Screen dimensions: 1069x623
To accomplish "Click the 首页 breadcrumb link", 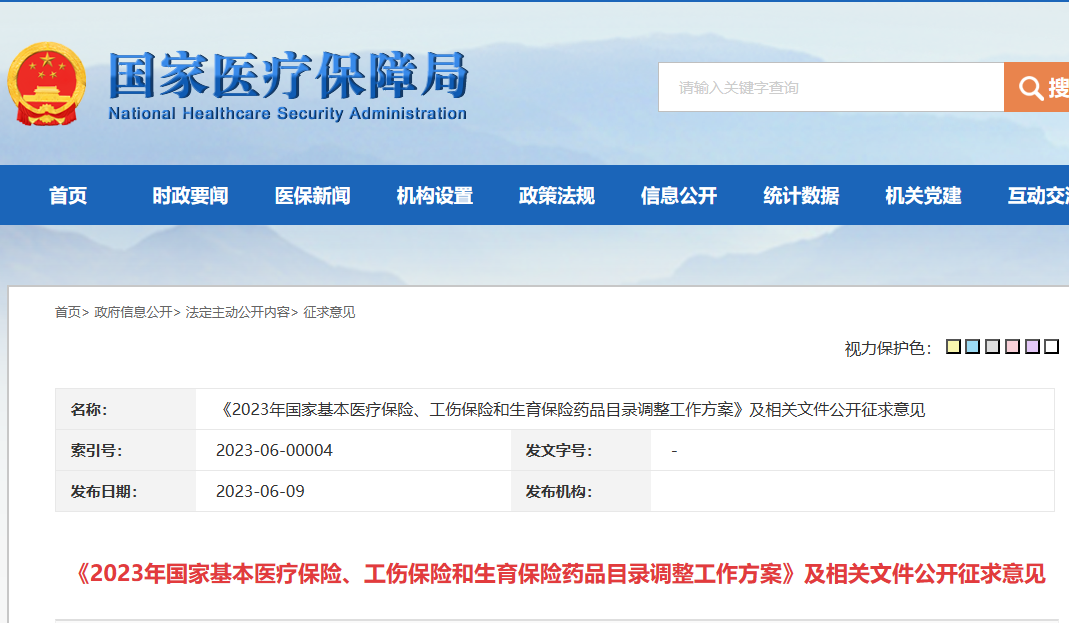I will (67, 312).
